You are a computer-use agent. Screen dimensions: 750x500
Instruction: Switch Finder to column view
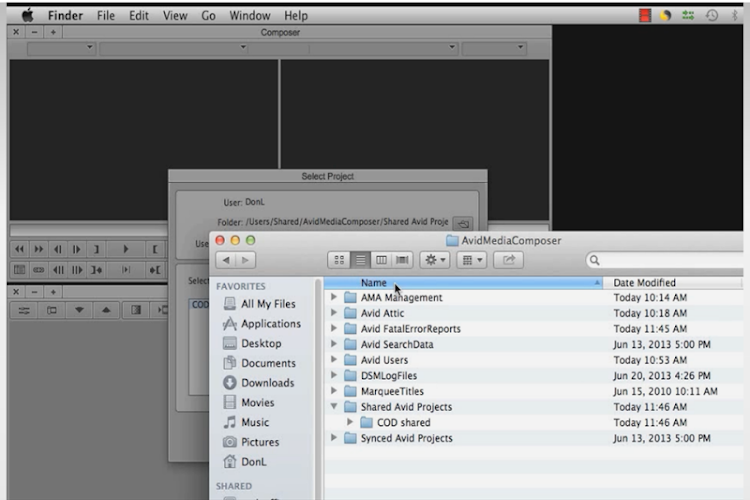[x=381, y=260]
